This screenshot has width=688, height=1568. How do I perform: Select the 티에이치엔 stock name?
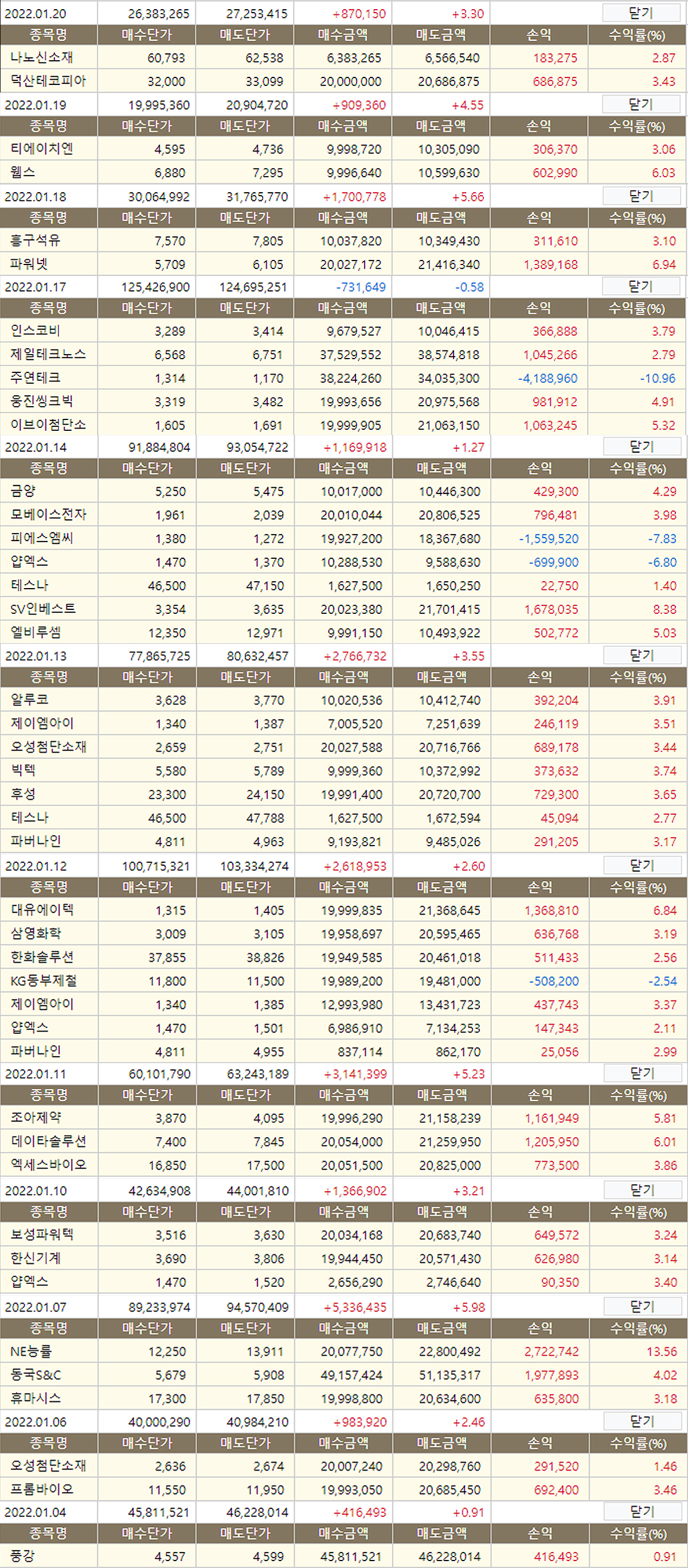click(x=41, y=149)
